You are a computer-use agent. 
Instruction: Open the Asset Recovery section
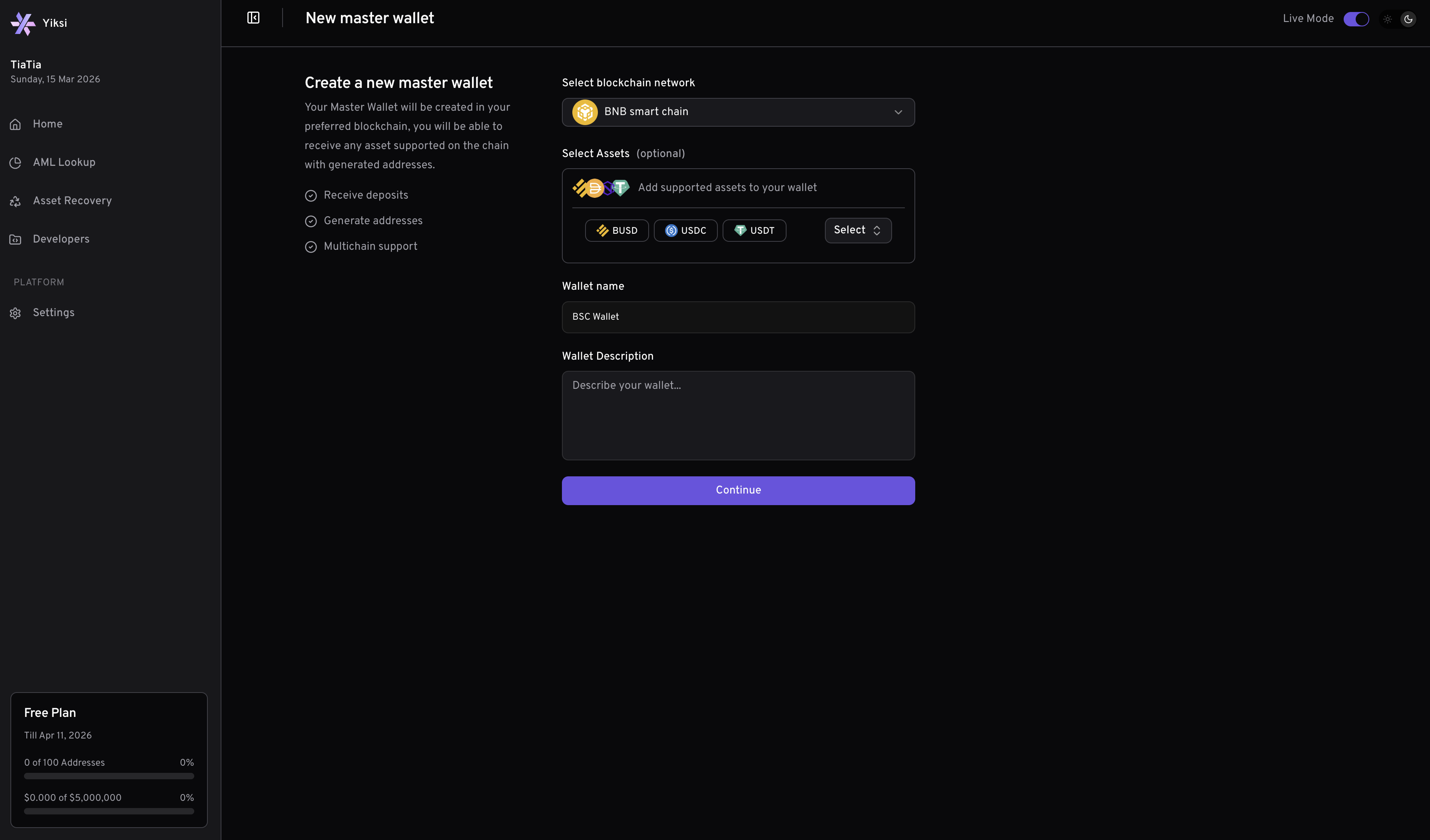[72, 200]
